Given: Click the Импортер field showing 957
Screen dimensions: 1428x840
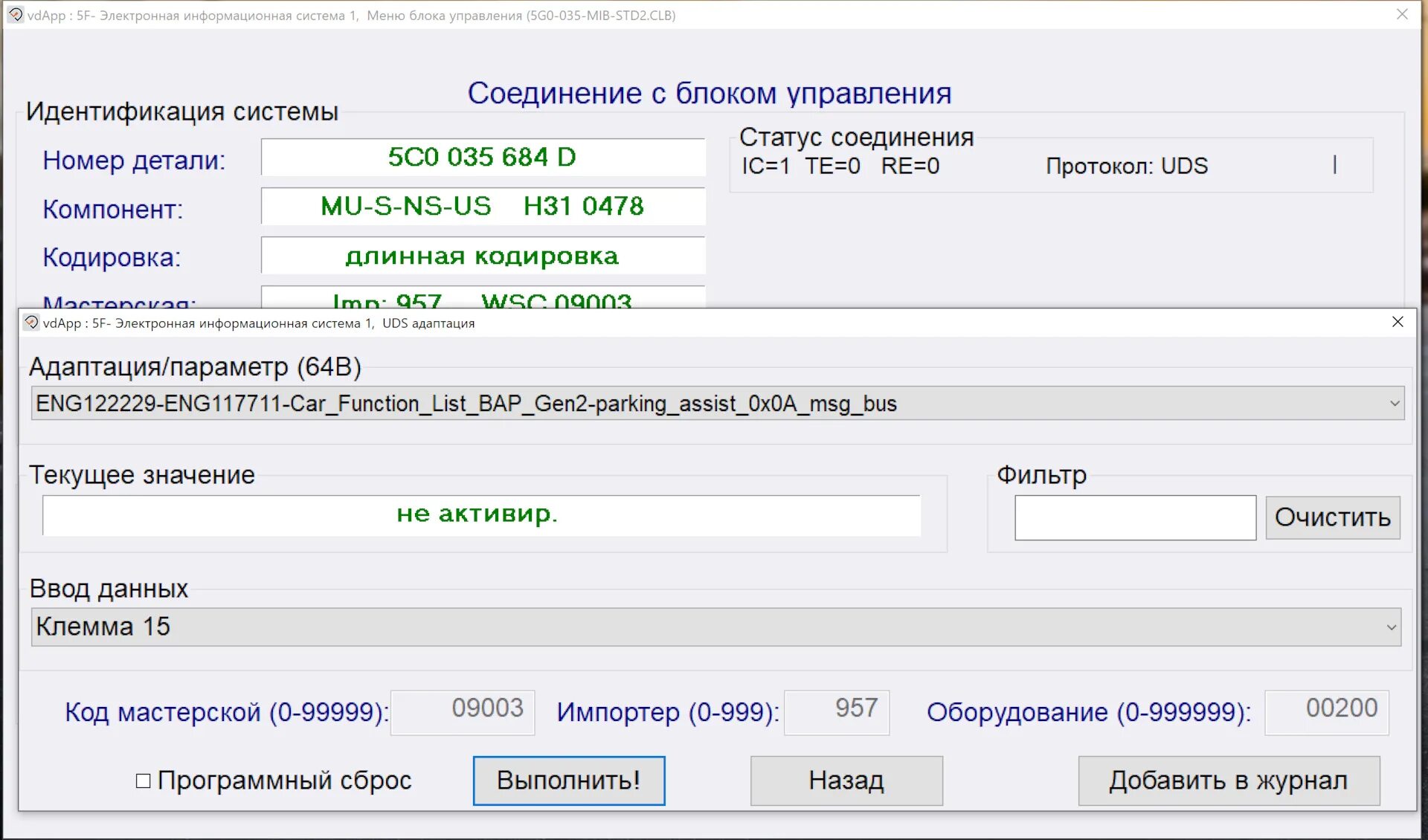Looking at the screenshot, I should (837, 711).
